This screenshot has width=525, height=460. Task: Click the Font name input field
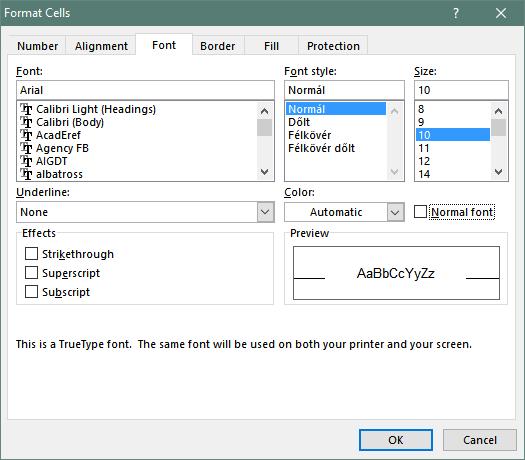[x=145, y=90]
